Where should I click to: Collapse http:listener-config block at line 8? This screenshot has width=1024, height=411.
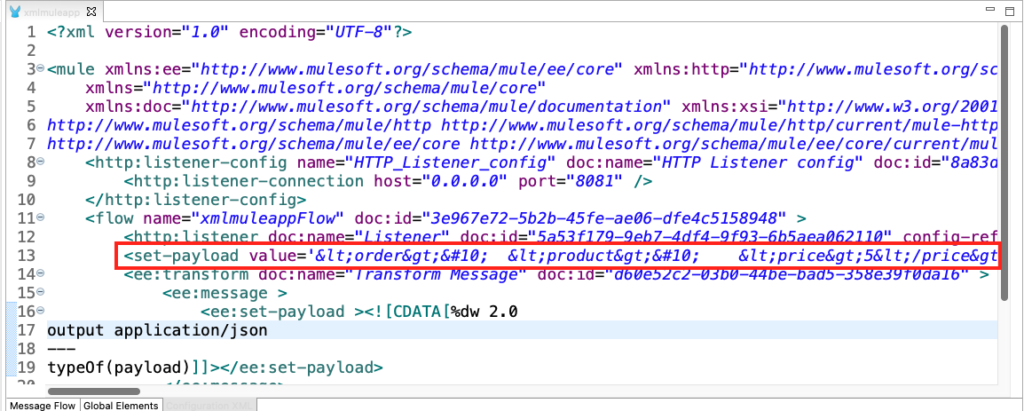tap(39, 162)
